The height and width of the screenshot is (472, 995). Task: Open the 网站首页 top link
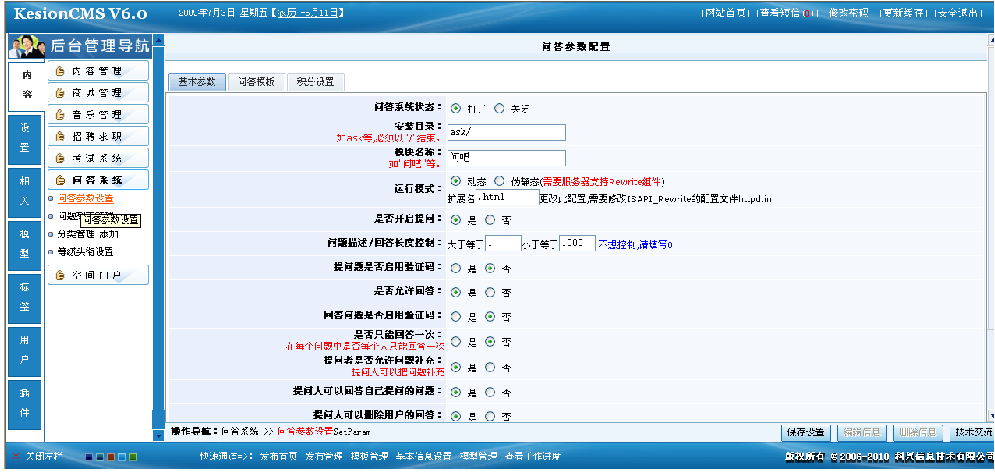725,13
